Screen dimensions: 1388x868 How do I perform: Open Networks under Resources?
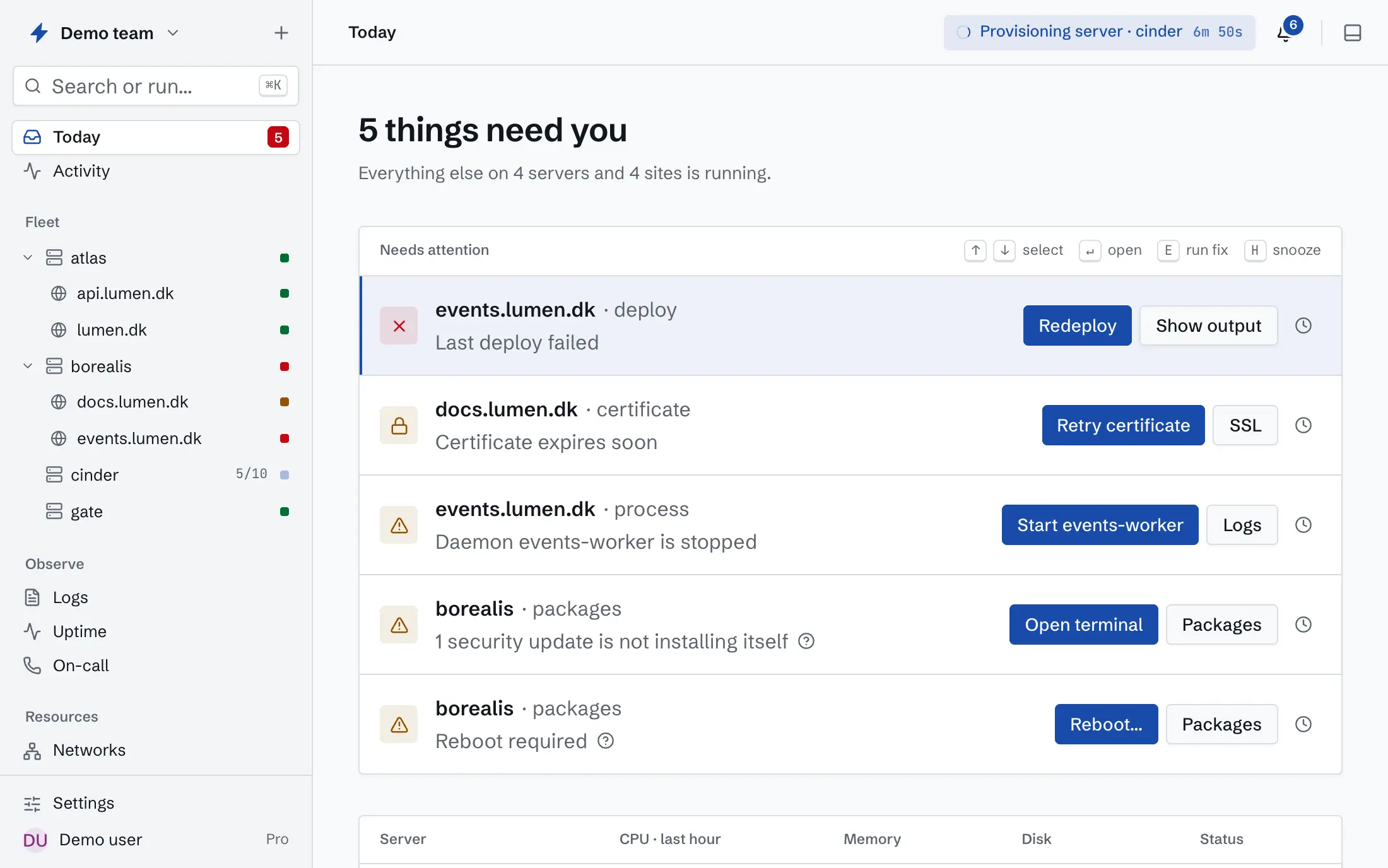pyautogui.click(x=156, y=750)
